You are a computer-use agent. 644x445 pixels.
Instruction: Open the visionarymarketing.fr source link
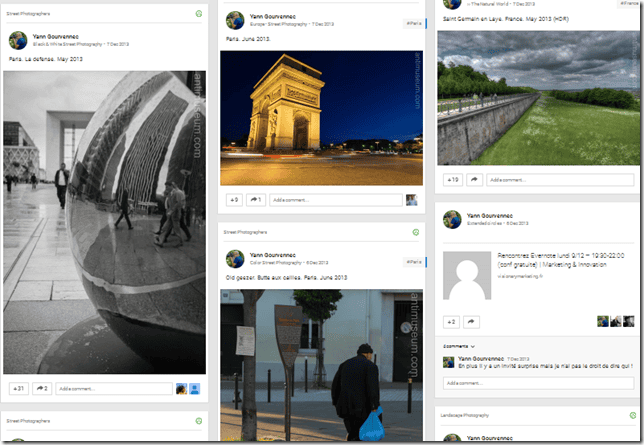pos(520,276)
